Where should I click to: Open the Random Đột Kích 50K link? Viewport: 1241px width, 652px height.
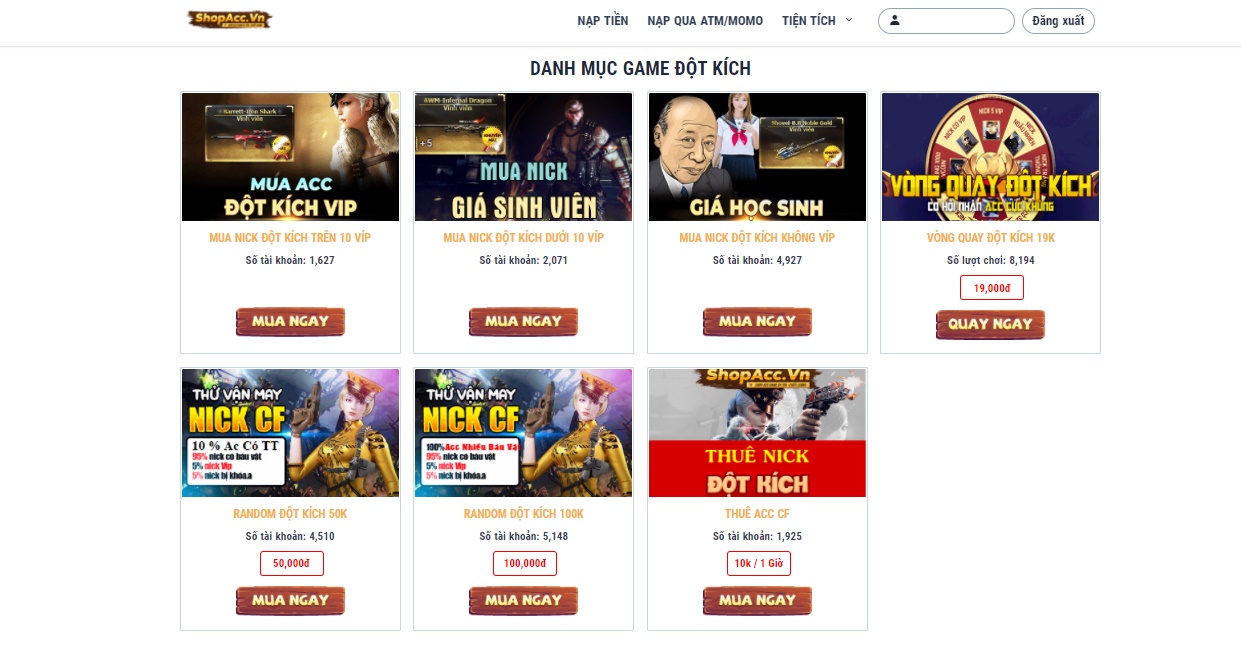click(x=290, y=514)
